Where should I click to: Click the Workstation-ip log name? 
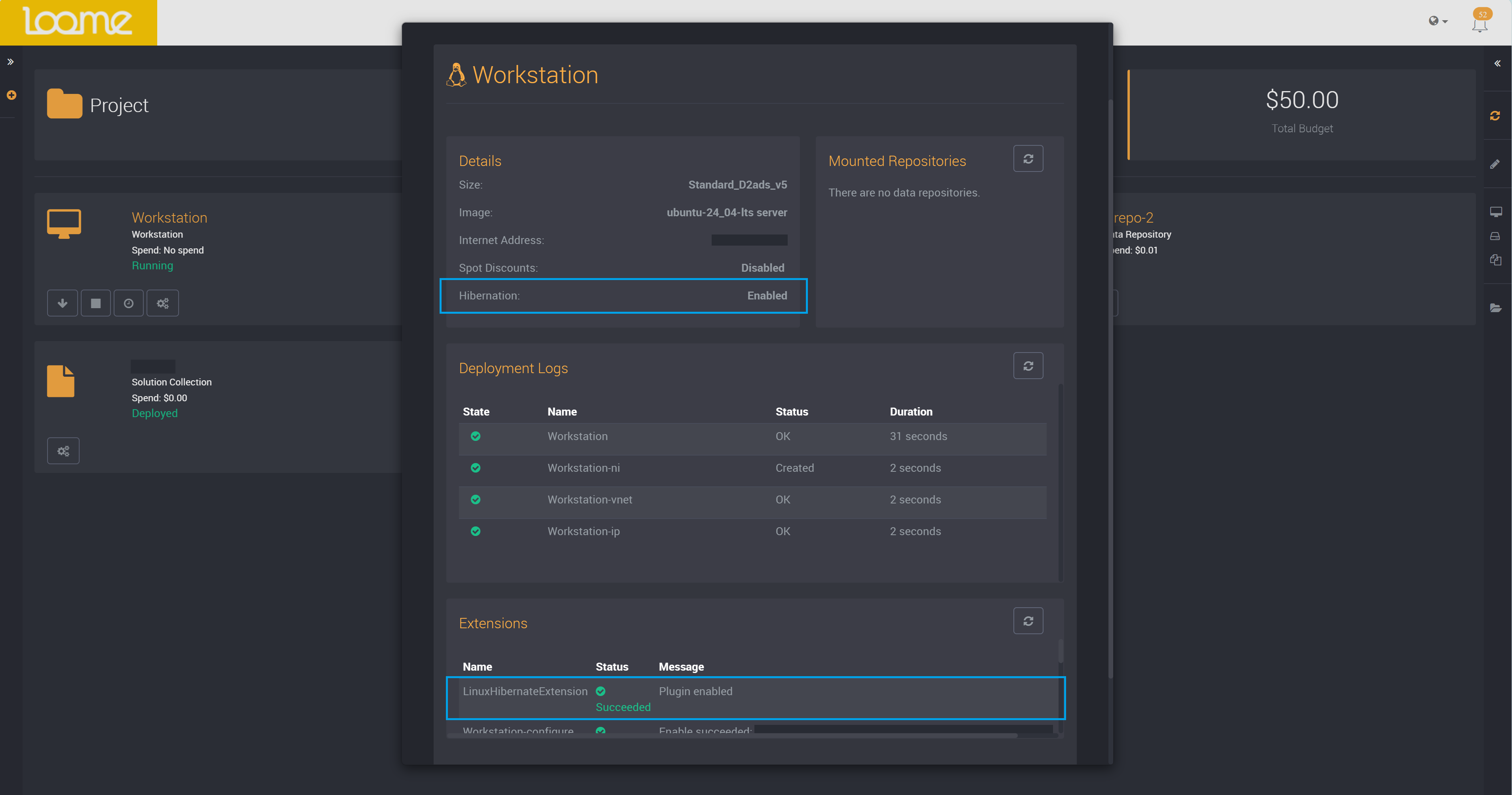click(x=583, y=531)
